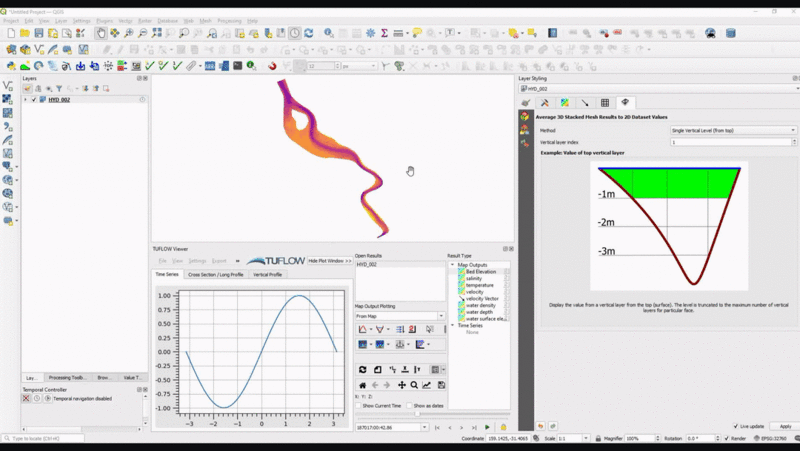Click the home icon on plot toolbar
The height and width of the screenshot is (451, 800).
363,385
